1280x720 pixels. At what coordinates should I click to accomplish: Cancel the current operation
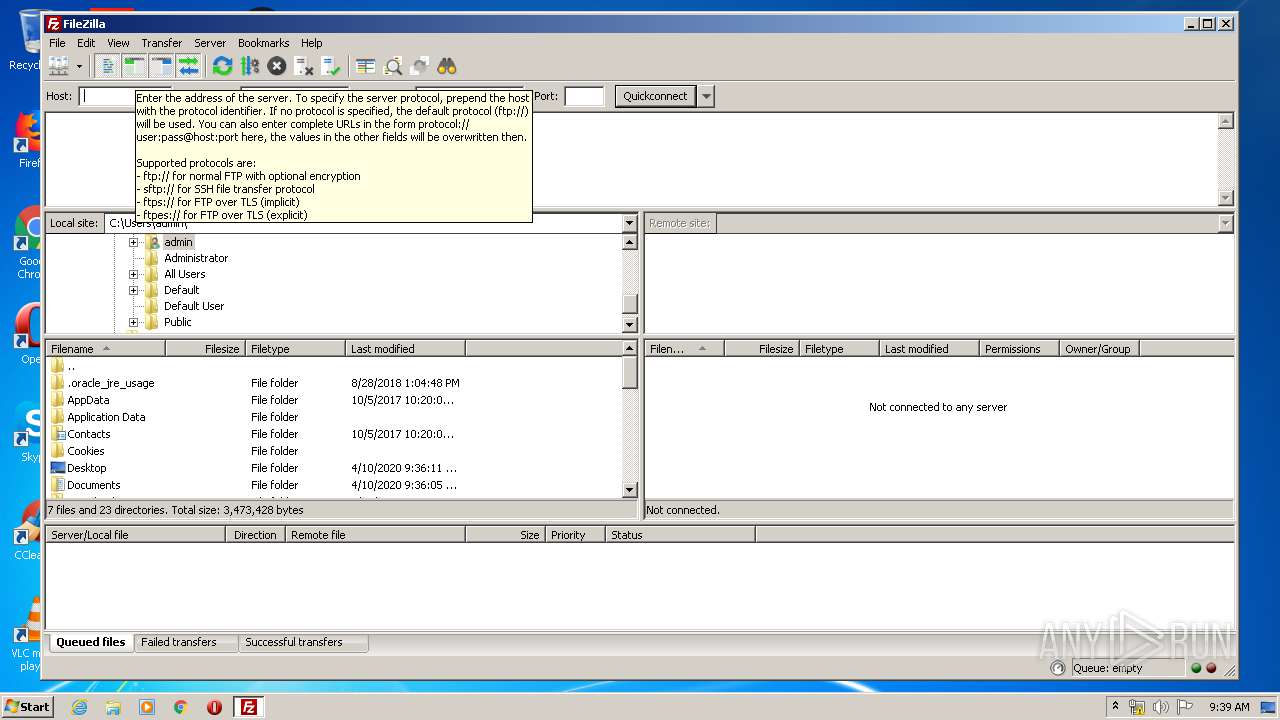point(277,66)
